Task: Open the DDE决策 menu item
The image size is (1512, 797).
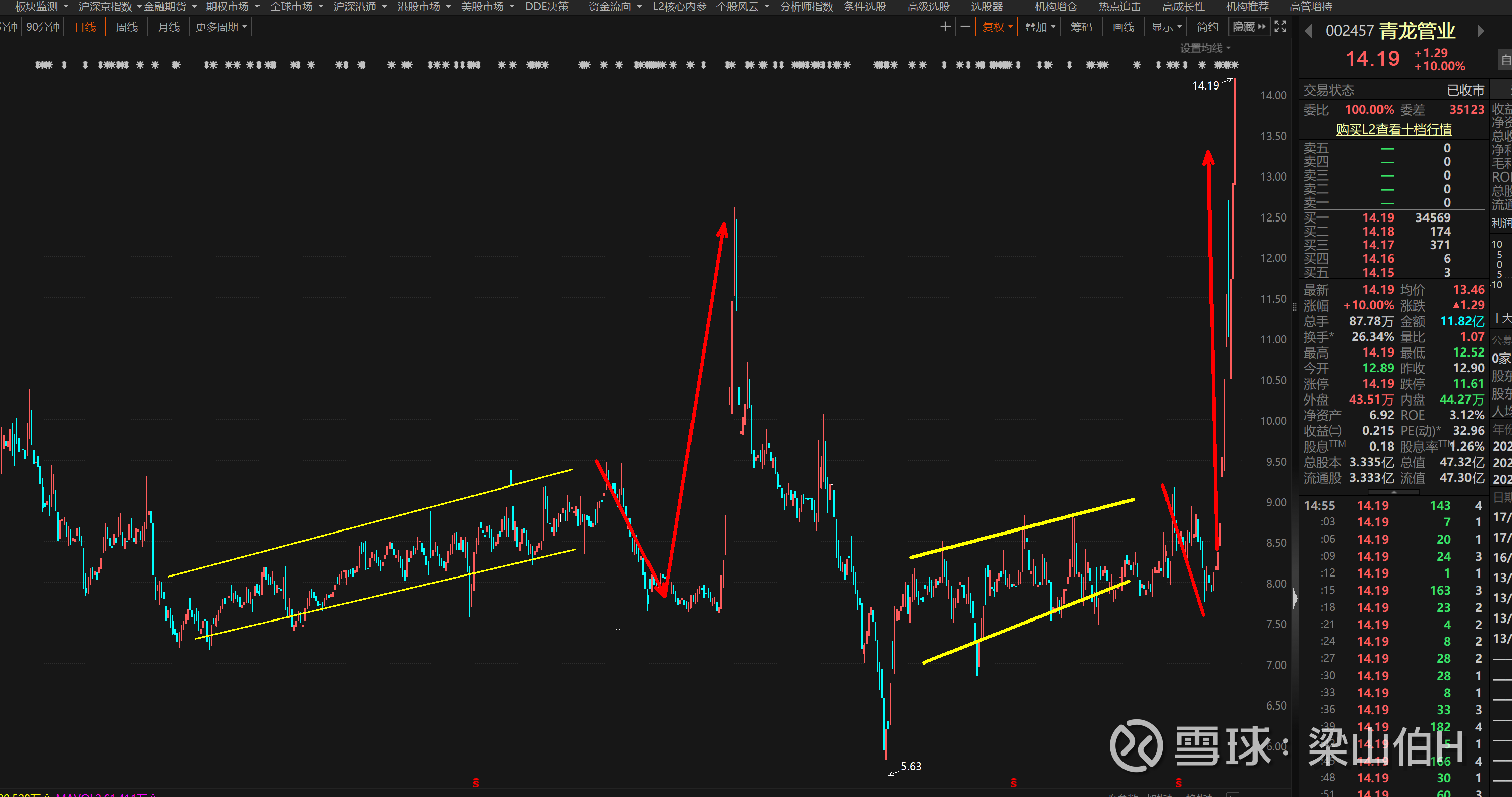Action: [546, 7]
